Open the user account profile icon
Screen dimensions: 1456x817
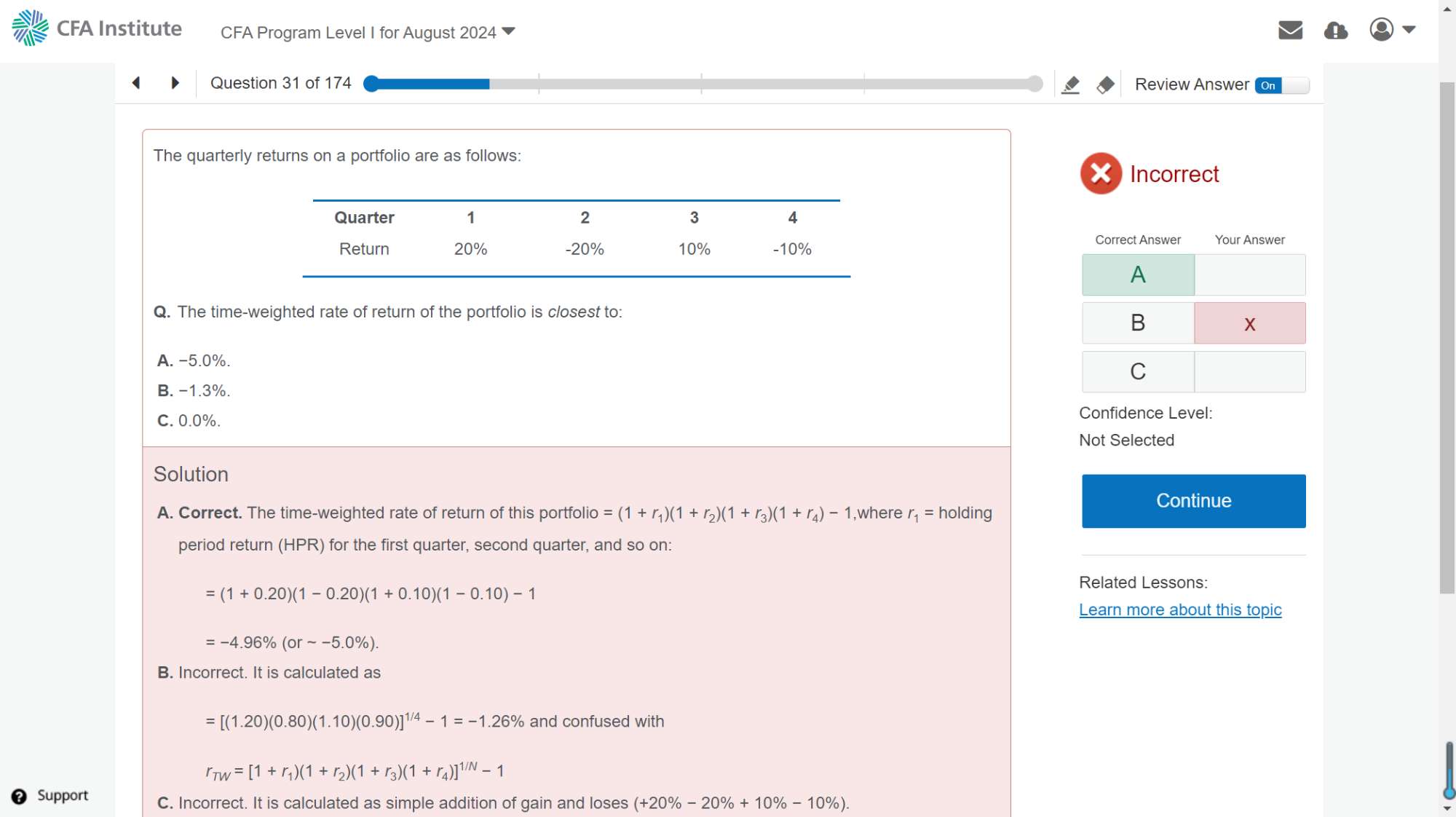point(1381,30)
